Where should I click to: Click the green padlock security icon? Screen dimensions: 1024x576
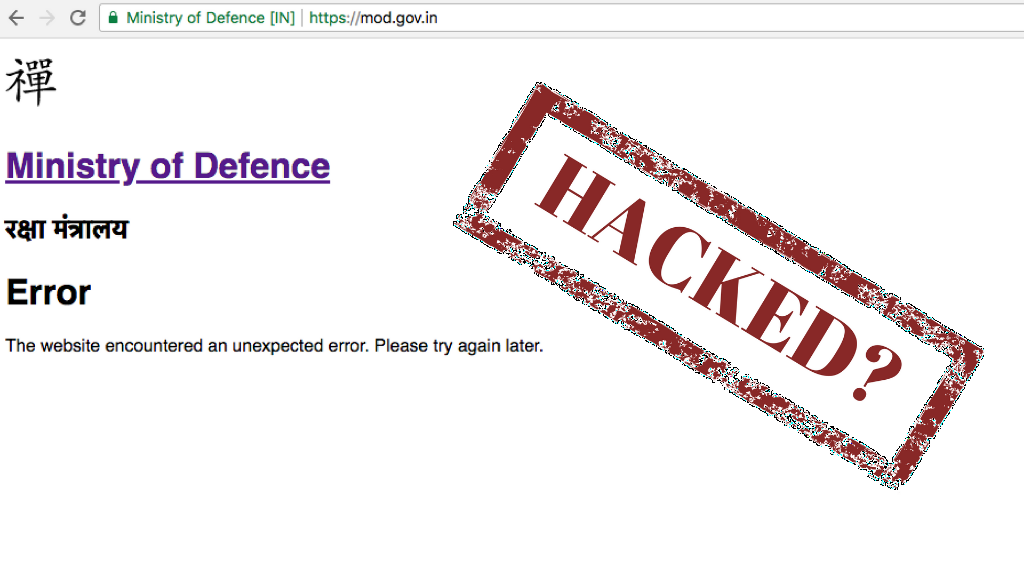[113, 18]
